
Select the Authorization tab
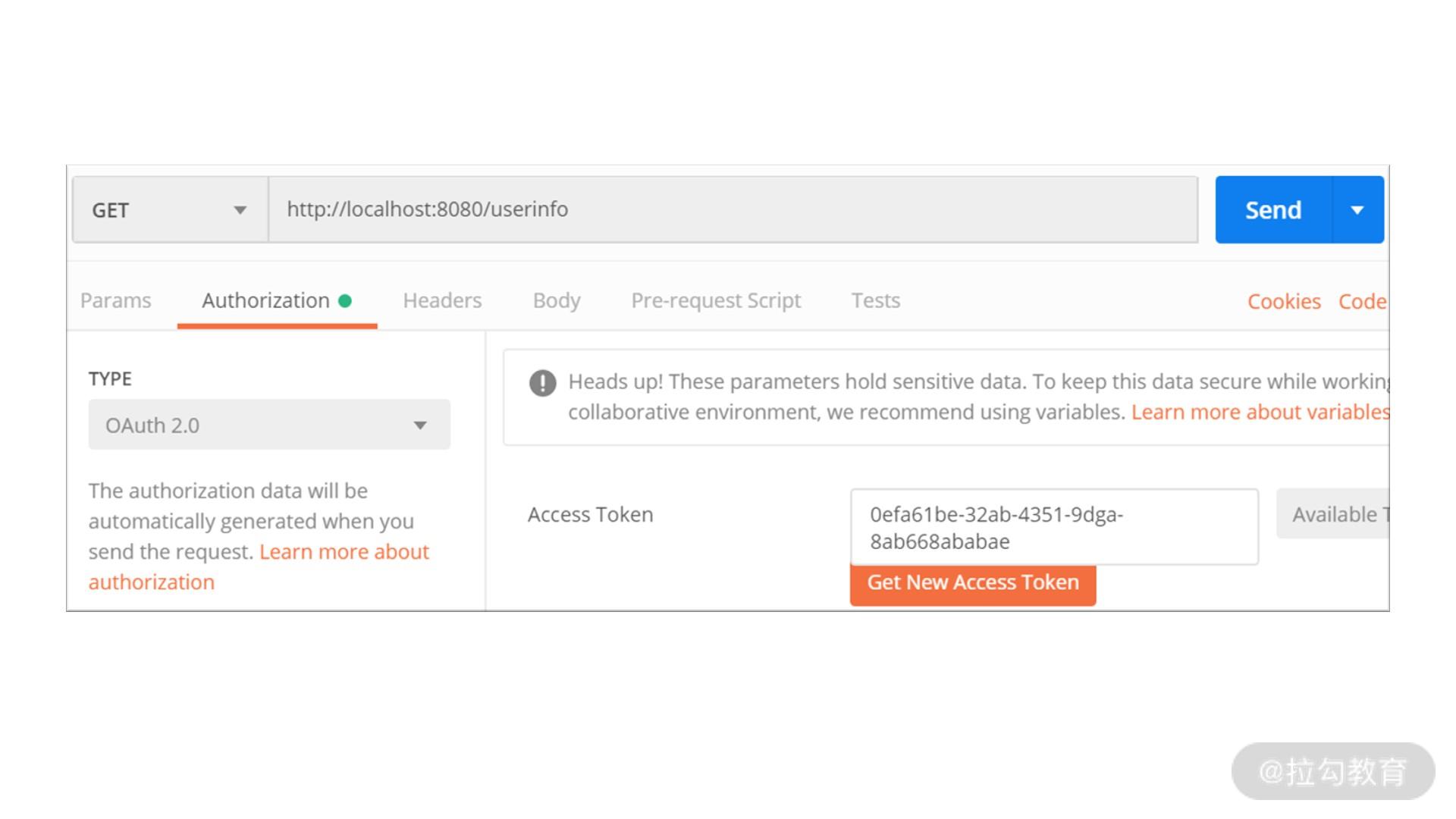pos(265,300)
